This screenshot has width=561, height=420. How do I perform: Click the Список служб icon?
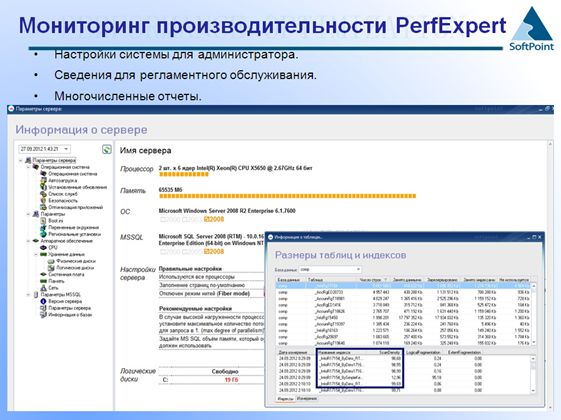pyautogui.click(x=43, y=194)
